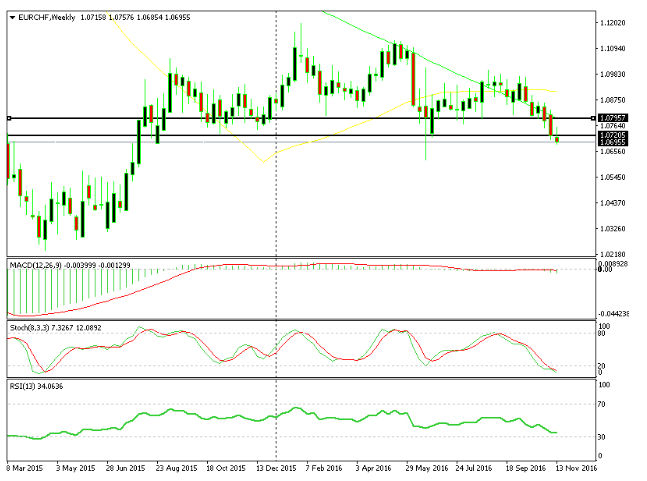Click the MACD -0.044238 scale value
The width and height of the screenshot is (647, 481).
[x=614, y=314]
